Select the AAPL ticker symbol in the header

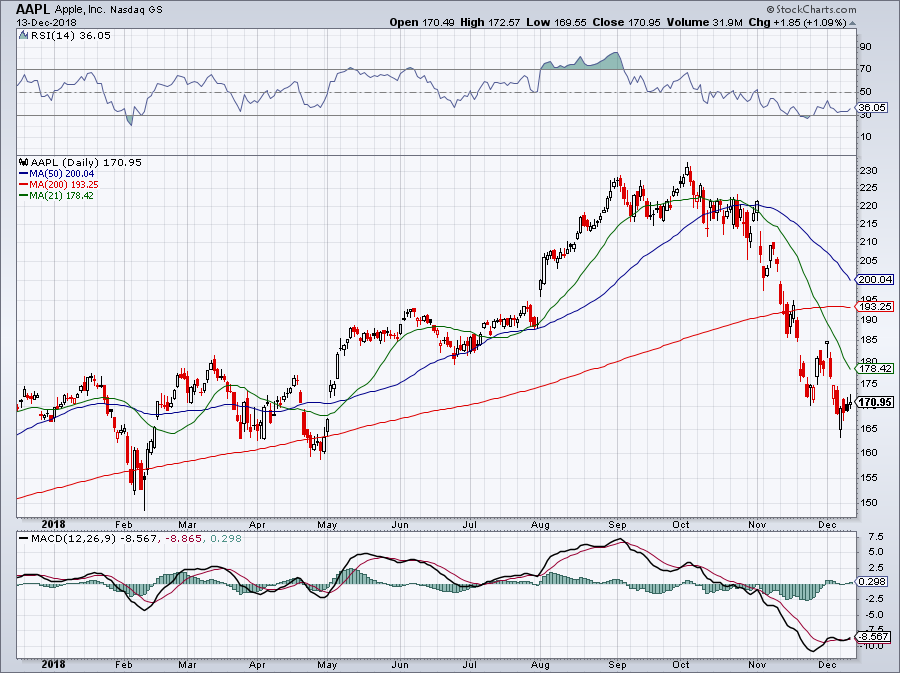(33, 9)
